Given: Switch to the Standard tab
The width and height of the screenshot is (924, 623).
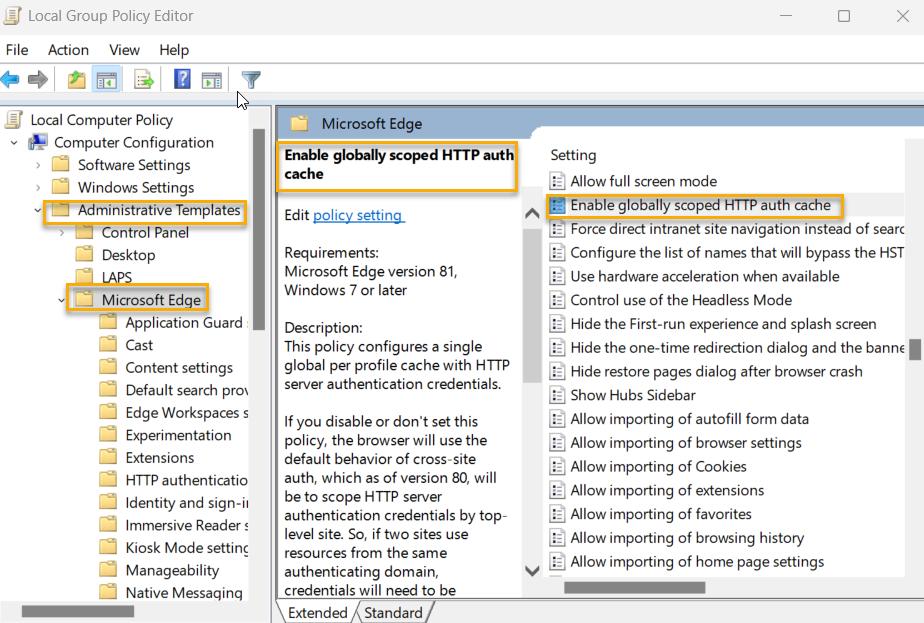Looking at the screenshot, I should click(x=394, y=611).
